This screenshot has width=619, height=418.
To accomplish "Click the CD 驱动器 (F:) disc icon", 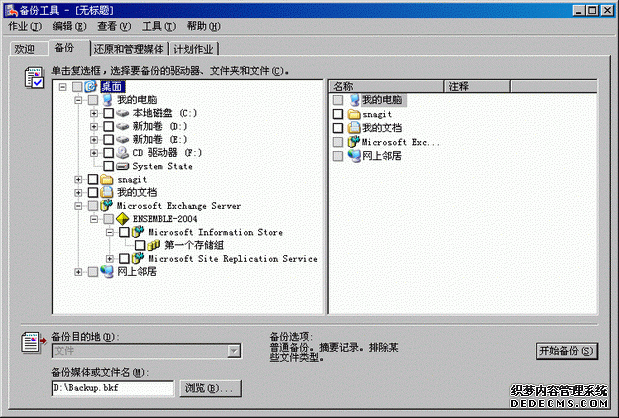I will coord(123,152).
